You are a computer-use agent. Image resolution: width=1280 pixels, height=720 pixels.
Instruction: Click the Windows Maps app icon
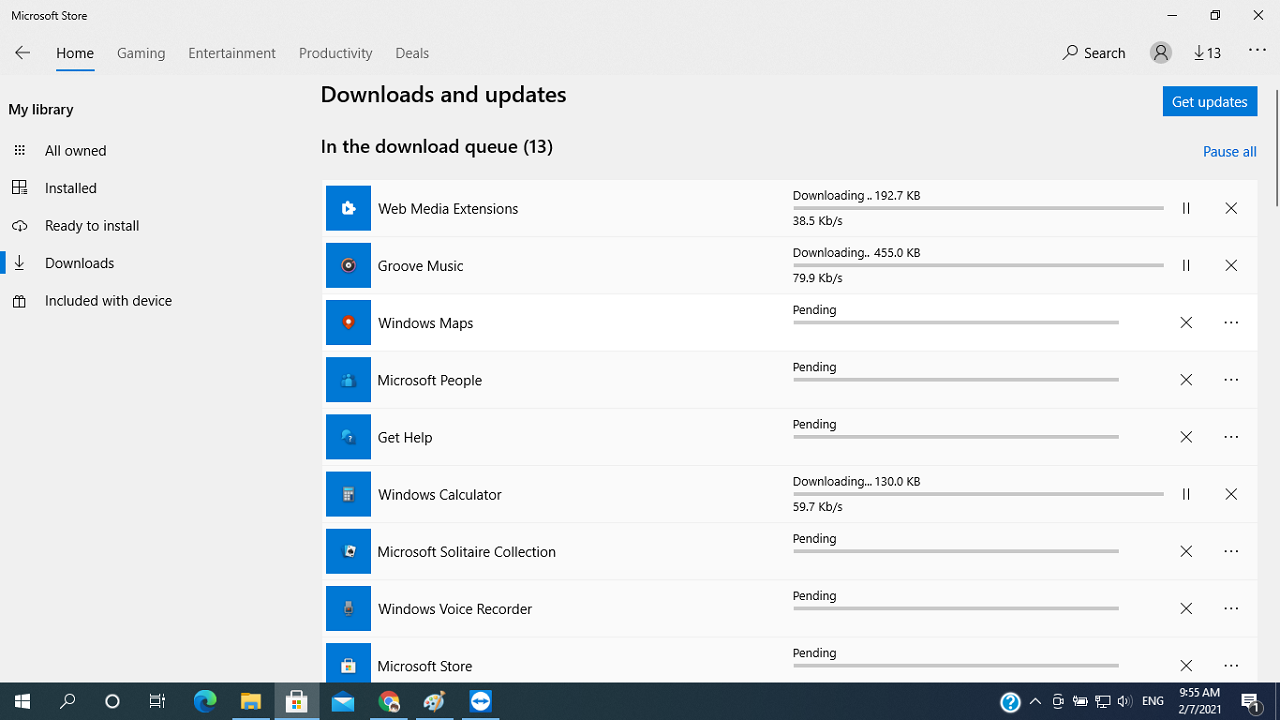(x=348, y=322)
